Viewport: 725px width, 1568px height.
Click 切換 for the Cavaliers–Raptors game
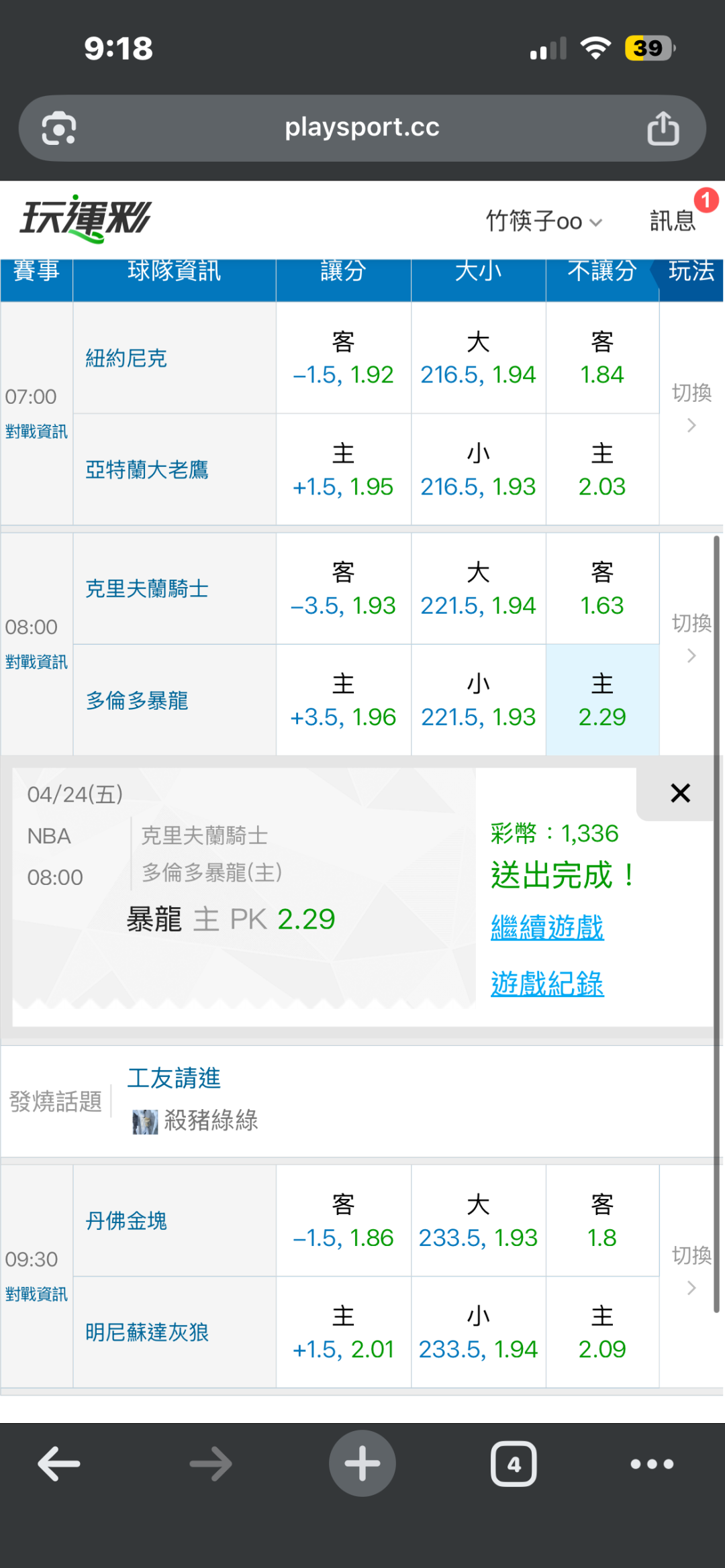(x=691, y=637)
